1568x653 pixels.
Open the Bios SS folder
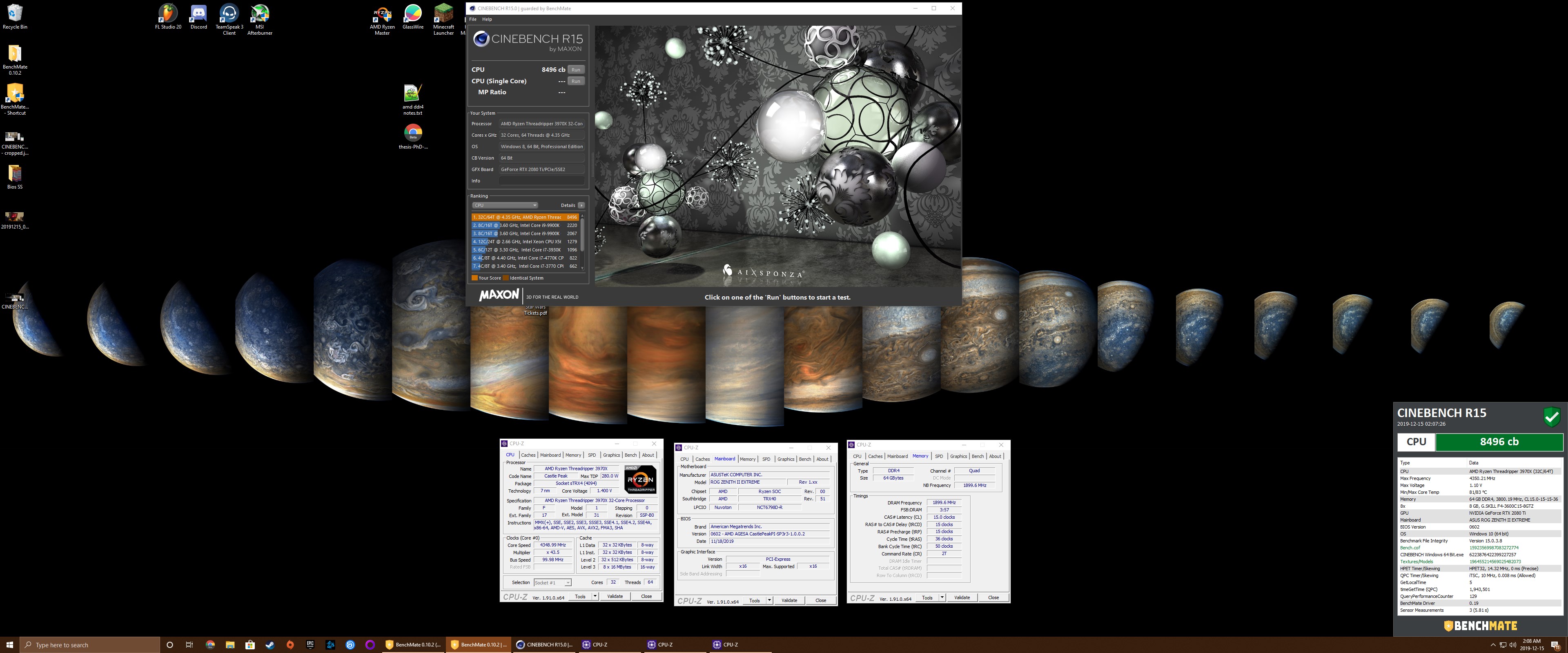(x=15, y=176)
